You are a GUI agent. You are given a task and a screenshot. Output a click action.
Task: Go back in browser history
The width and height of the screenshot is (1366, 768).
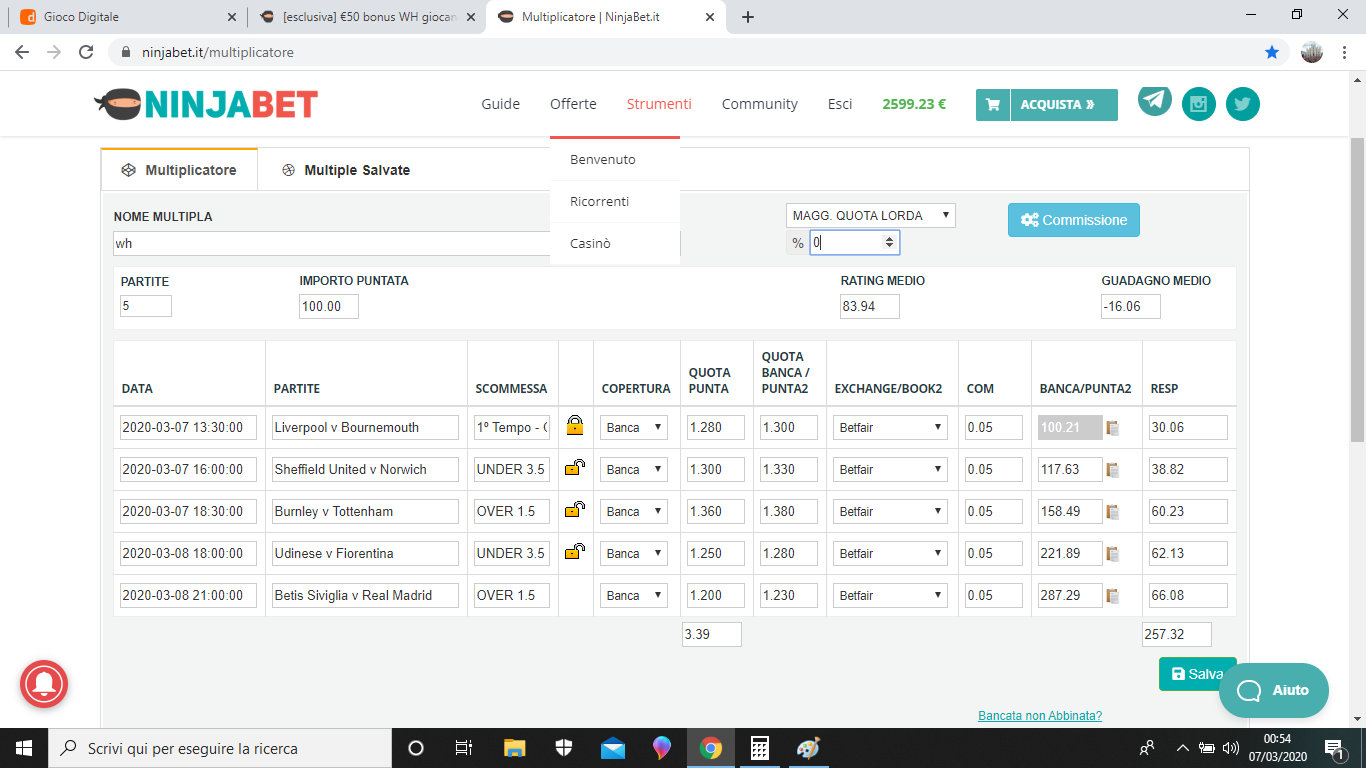tap(22, 52)
